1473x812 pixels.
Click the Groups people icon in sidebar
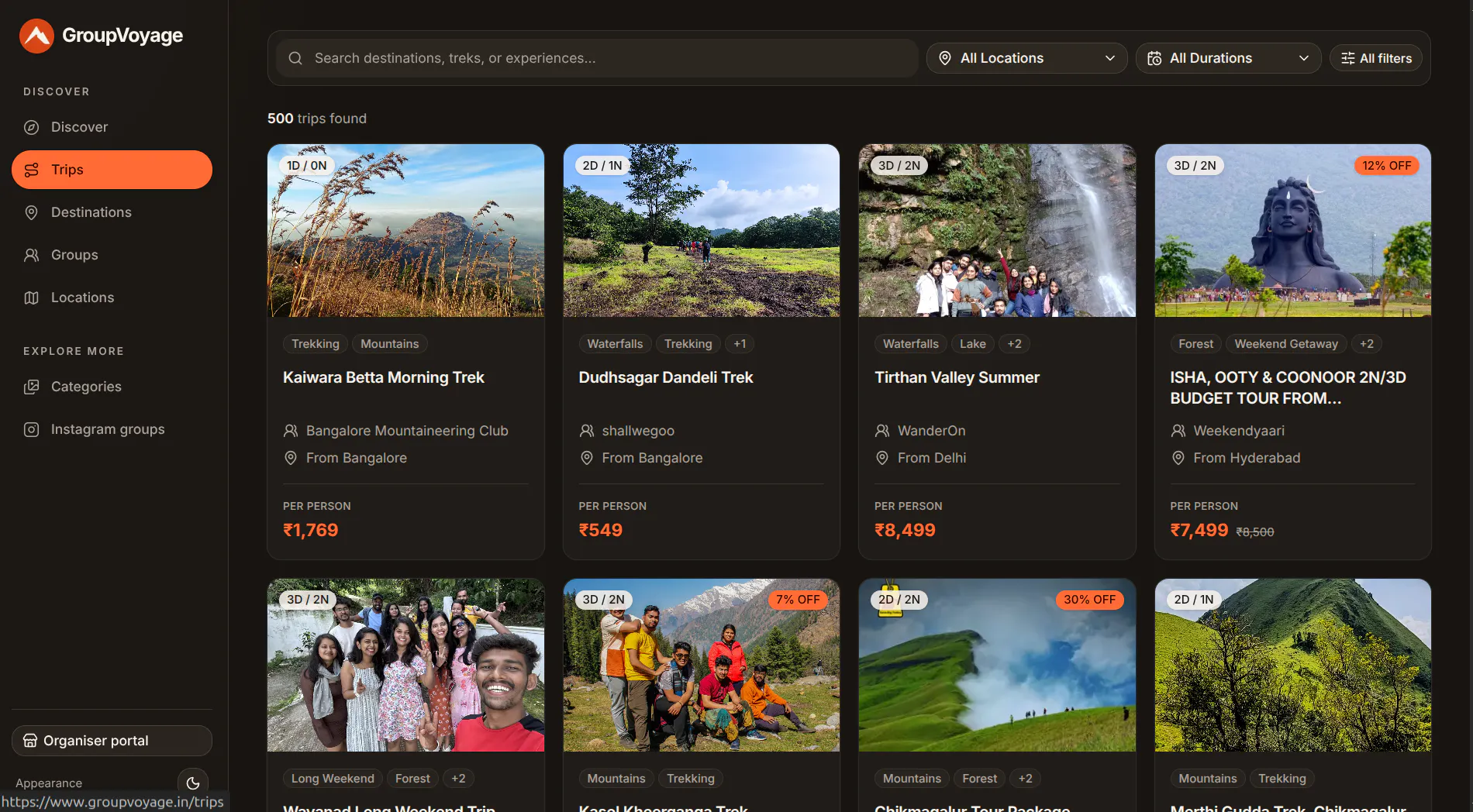click(32, 255)
